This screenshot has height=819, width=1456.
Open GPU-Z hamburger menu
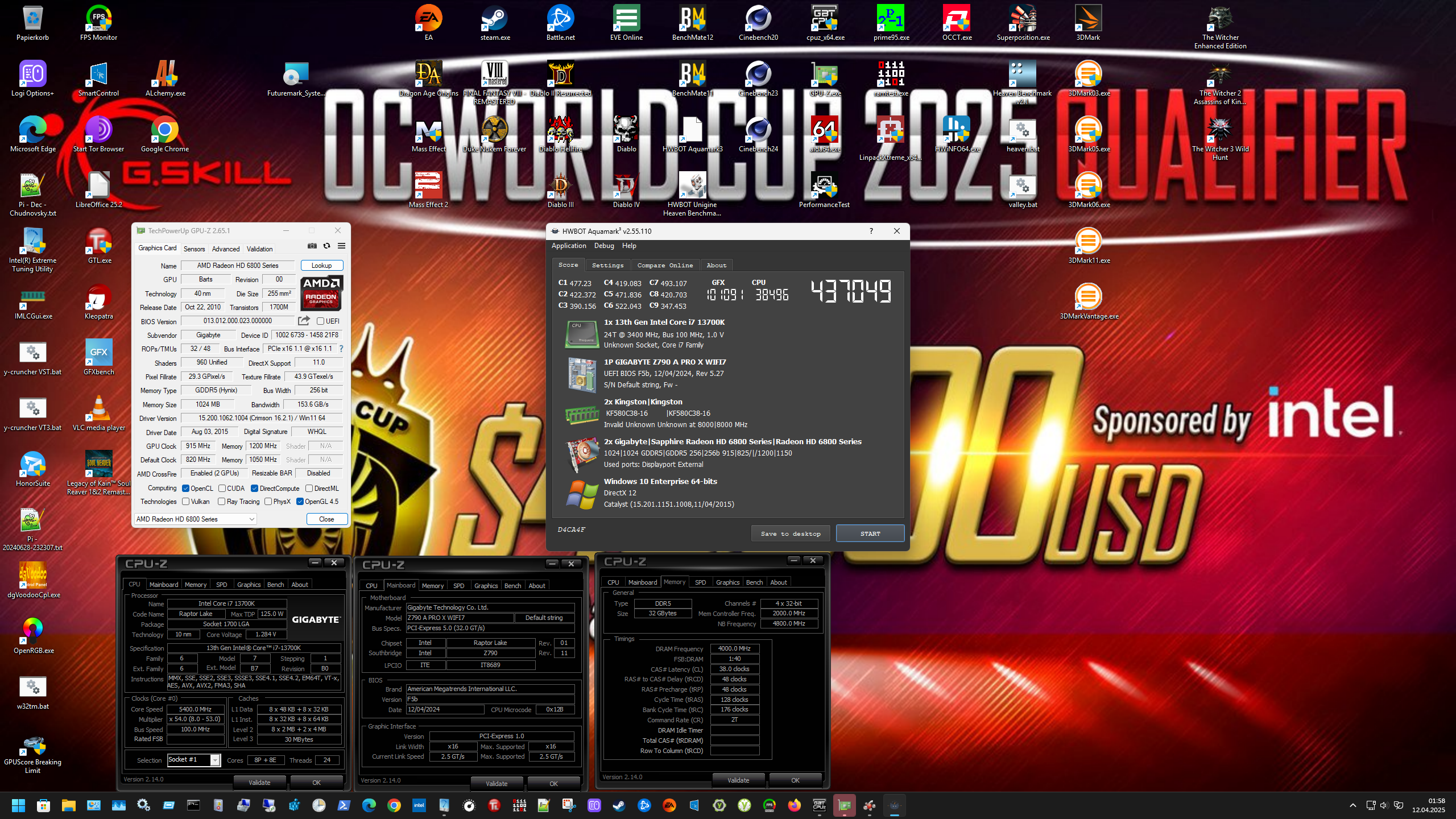tap(341, 246)
